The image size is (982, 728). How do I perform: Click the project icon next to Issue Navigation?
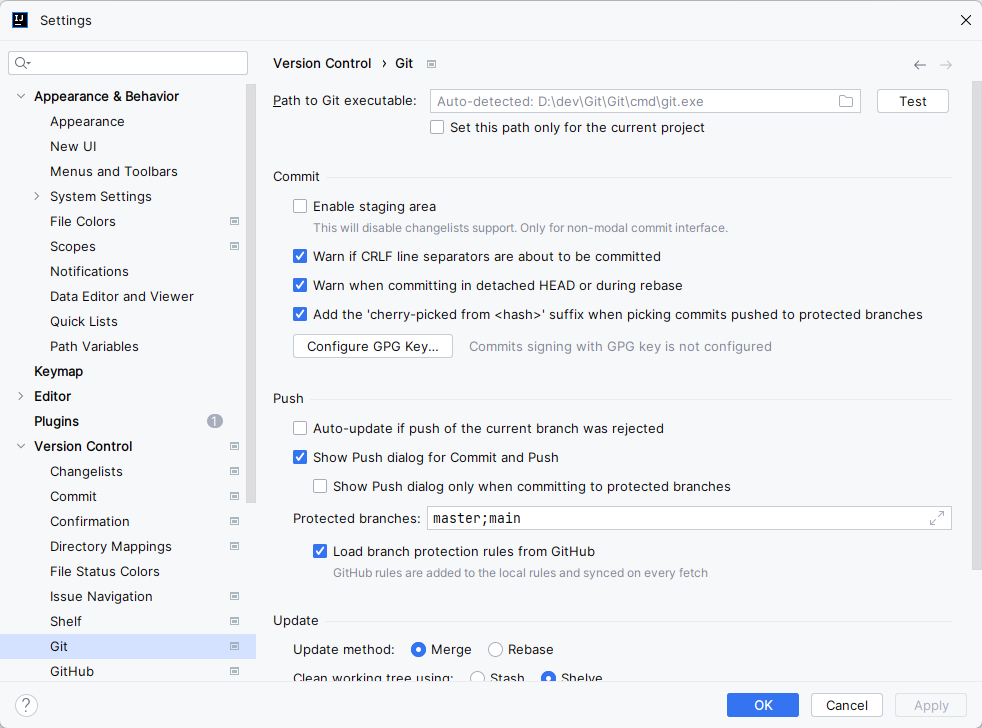(x=234, y=596)
